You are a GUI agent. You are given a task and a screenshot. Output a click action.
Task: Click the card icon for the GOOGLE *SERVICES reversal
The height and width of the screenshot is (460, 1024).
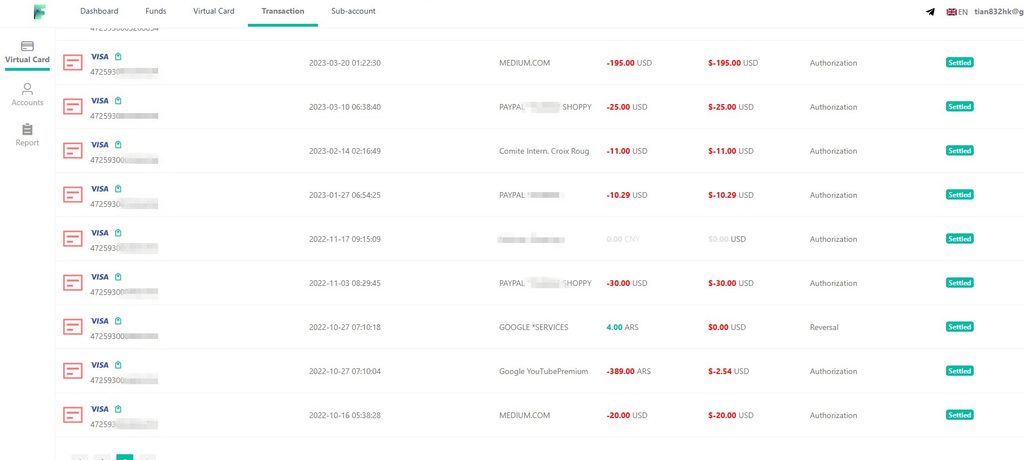(x=73, y=327)
